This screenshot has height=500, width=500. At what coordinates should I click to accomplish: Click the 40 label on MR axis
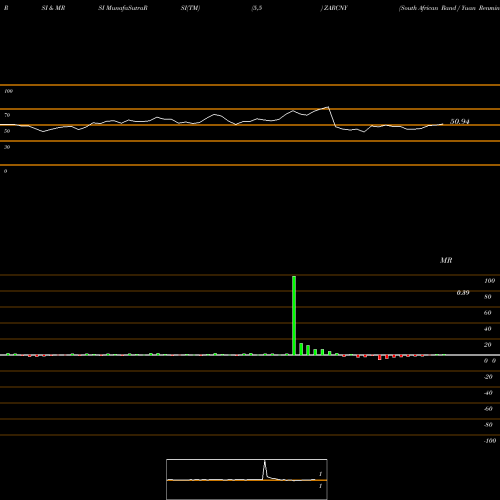click(488, 329)
